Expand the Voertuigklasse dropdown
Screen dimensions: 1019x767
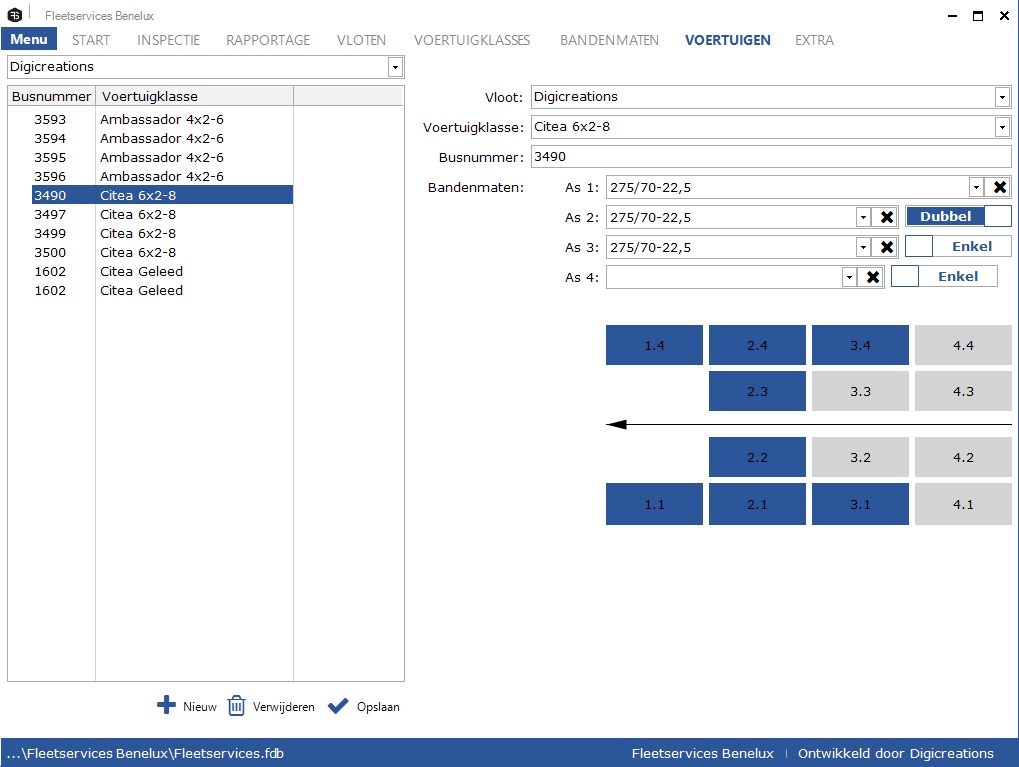1003,127
